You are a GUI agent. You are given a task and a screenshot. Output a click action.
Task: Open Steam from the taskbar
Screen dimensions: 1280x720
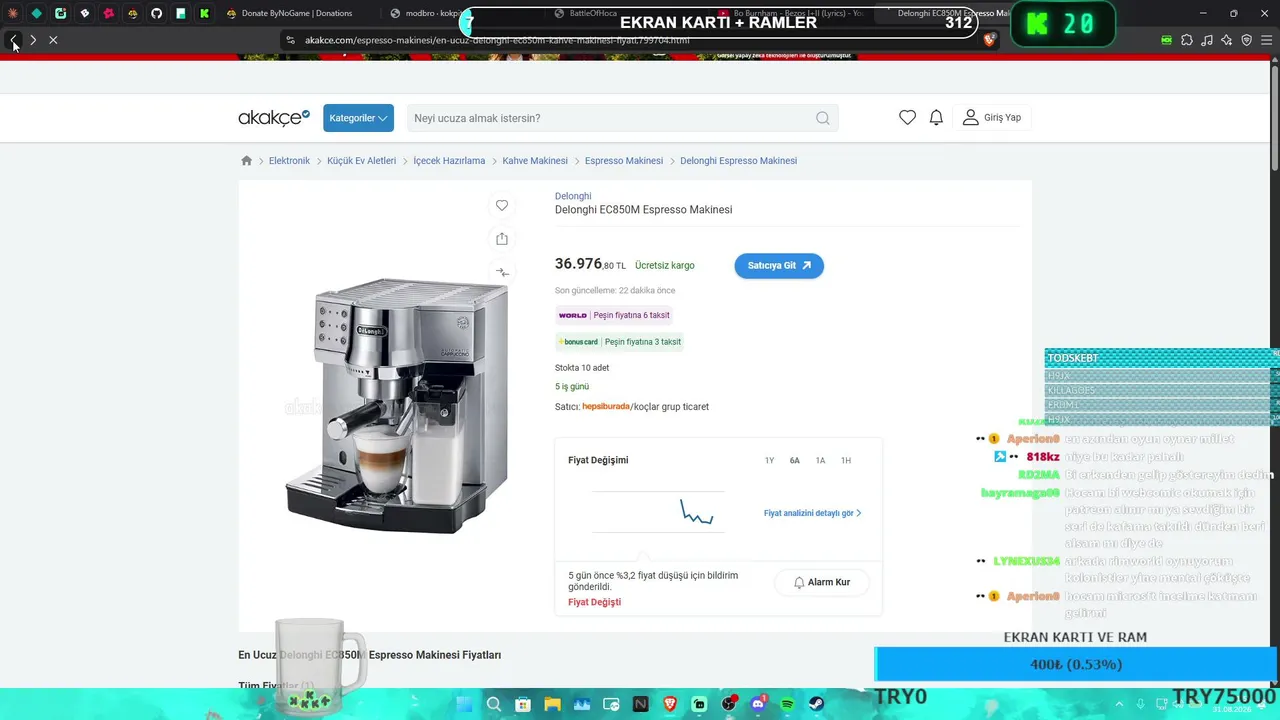click(x=816, y=704)
